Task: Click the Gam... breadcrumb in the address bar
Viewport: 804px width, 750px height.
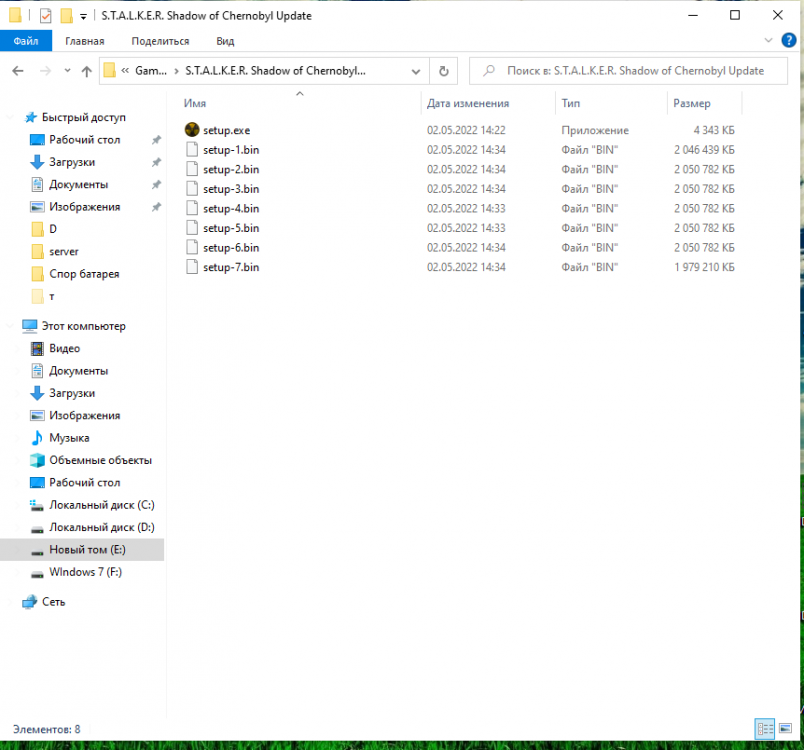Action: (151, 71)
